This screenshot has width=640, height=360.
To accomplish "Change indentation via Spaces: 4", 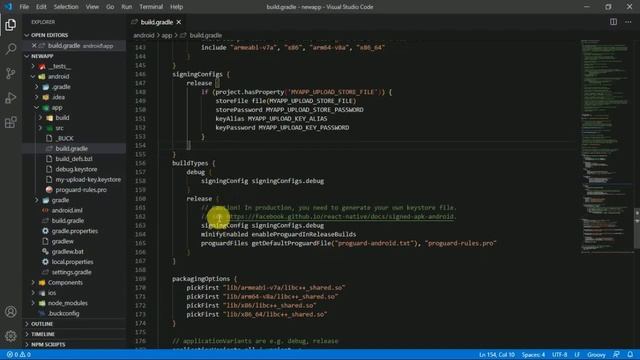I will tap(533, 355).
